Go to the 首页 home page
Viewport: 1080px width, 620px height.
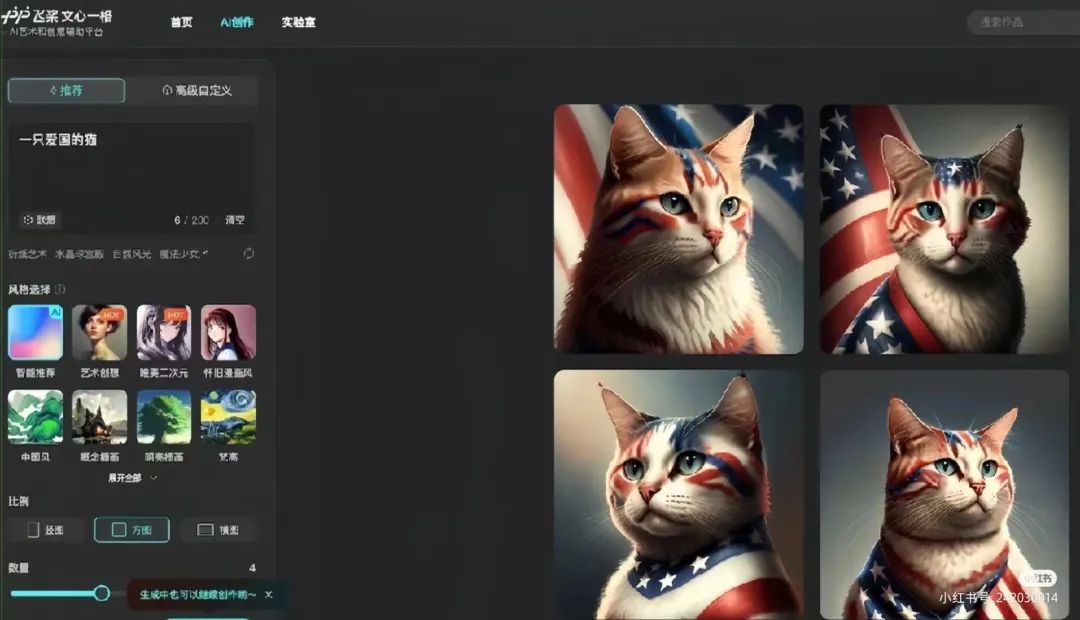click(x=181, y=22)
